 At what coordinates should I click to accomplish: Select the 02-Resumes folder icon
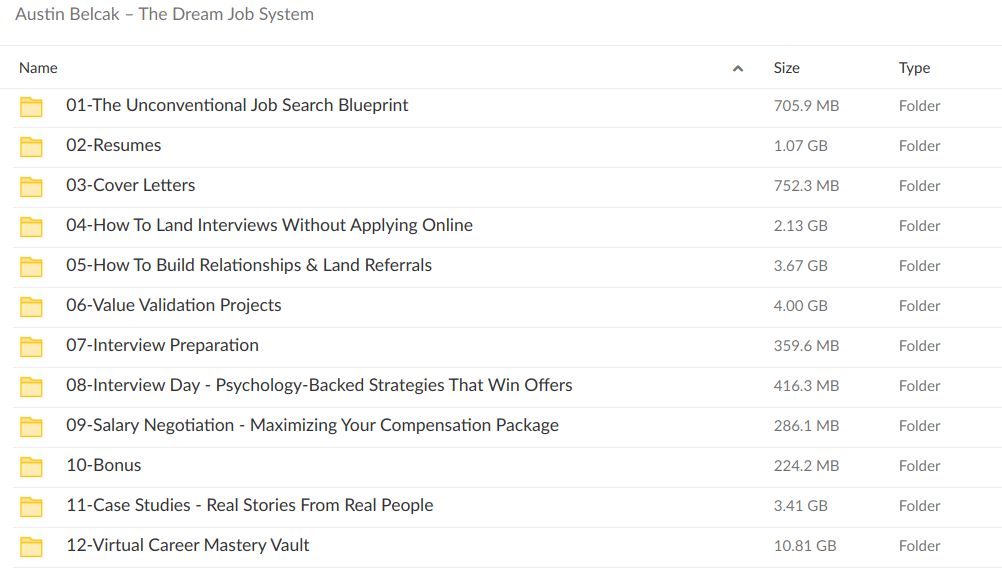31,146
